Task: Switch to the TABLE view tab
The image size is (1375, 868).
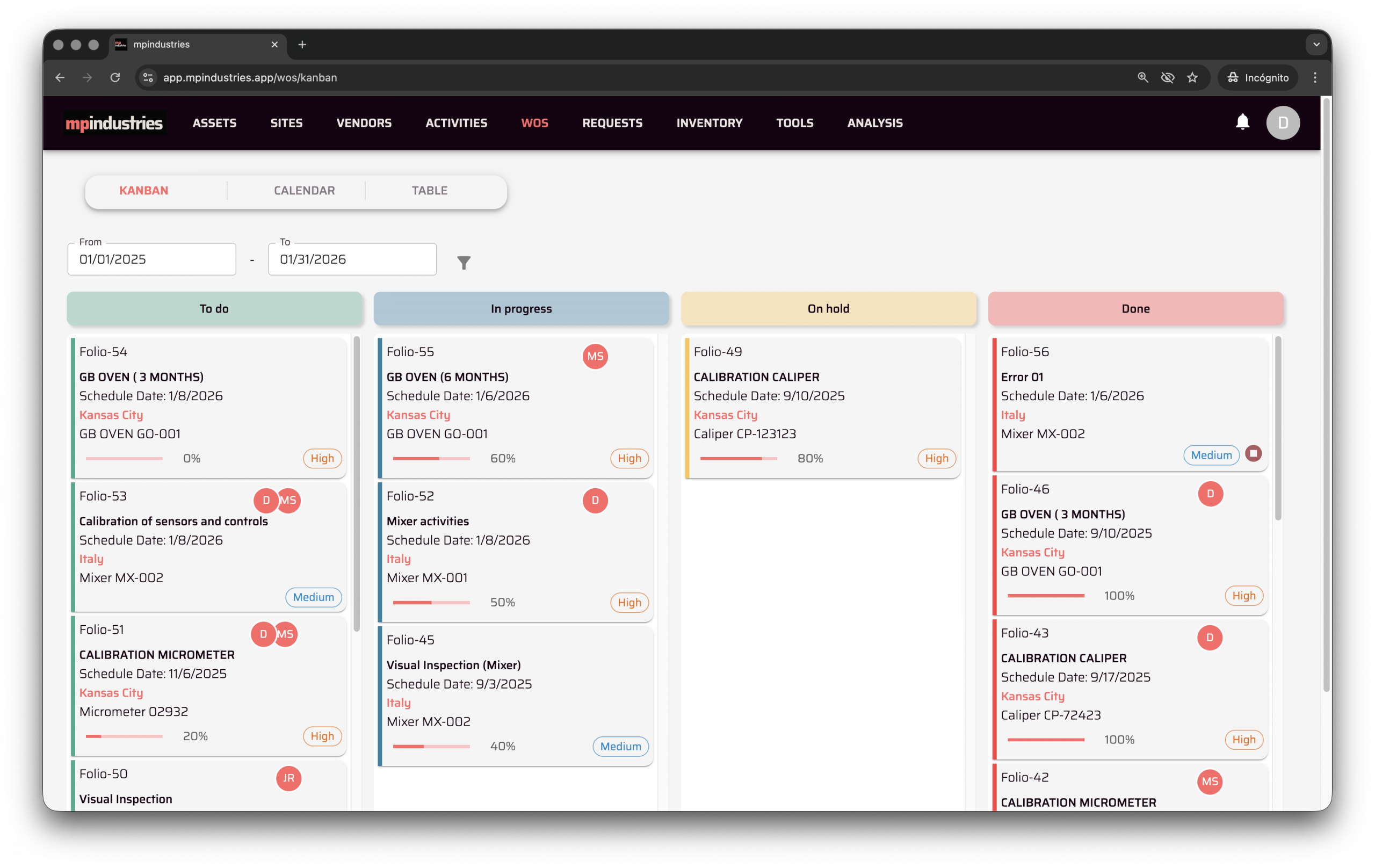Action: 429,191
